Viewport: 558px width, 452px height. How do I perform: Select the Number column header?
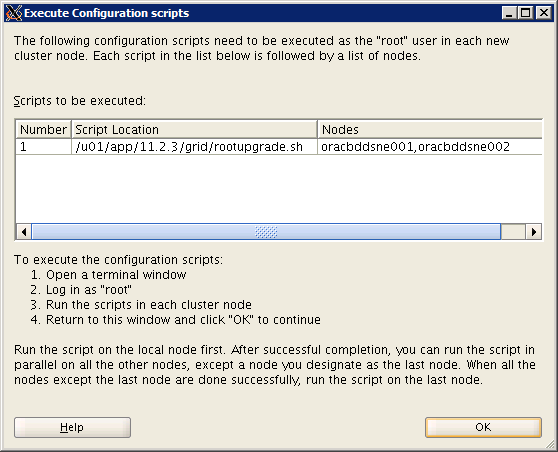point(43,130)
